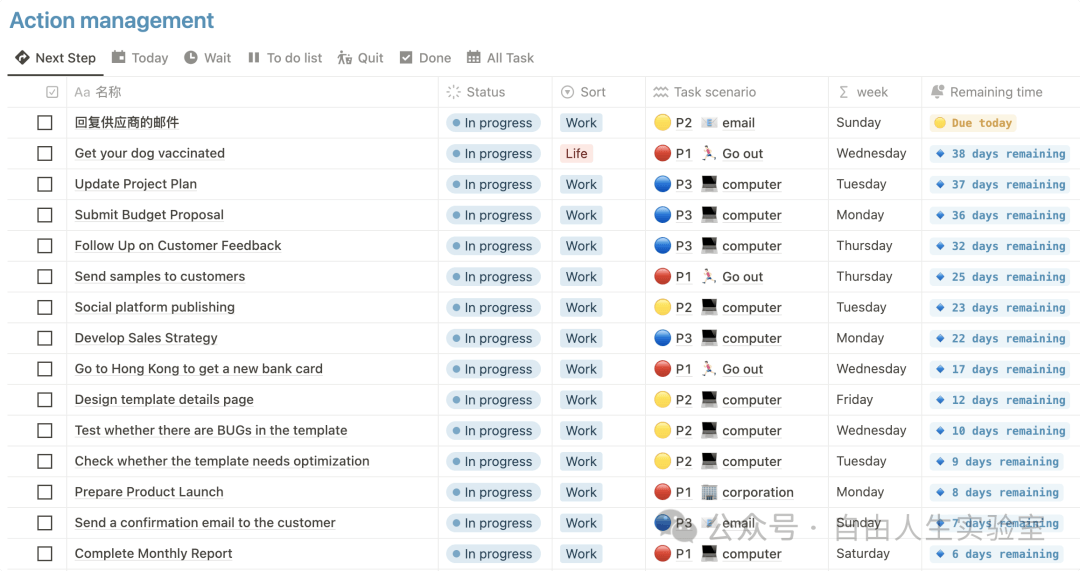The width and height of the screenshot is (1080, 571).
Task: Click the Due today badge
Action: (973, 123)
